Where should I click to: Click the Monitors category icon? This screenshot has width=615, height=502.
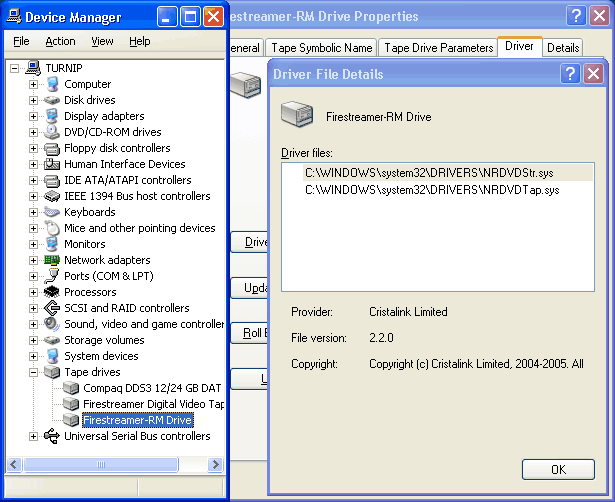tap(52, 244)
